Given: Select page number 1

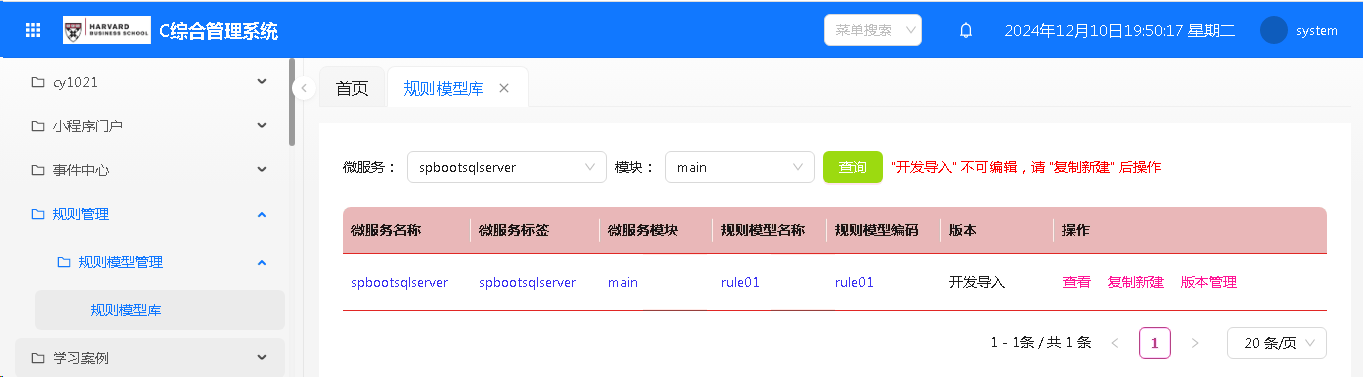Looking at the screenshot, I should (1155, 343).
